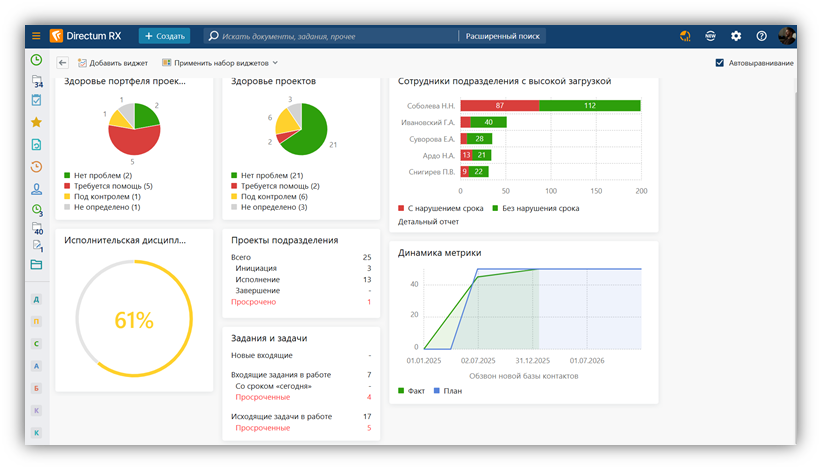The image size is (822, 470).
Task: Open the sidebar folder with 34 counter
Action: (x=37, y=82)
